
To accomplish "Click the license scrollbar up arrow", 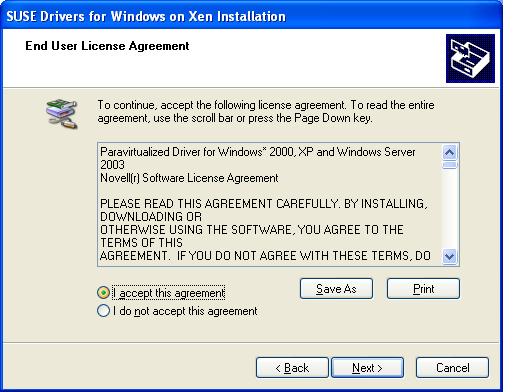I will [x=450, y=153].
